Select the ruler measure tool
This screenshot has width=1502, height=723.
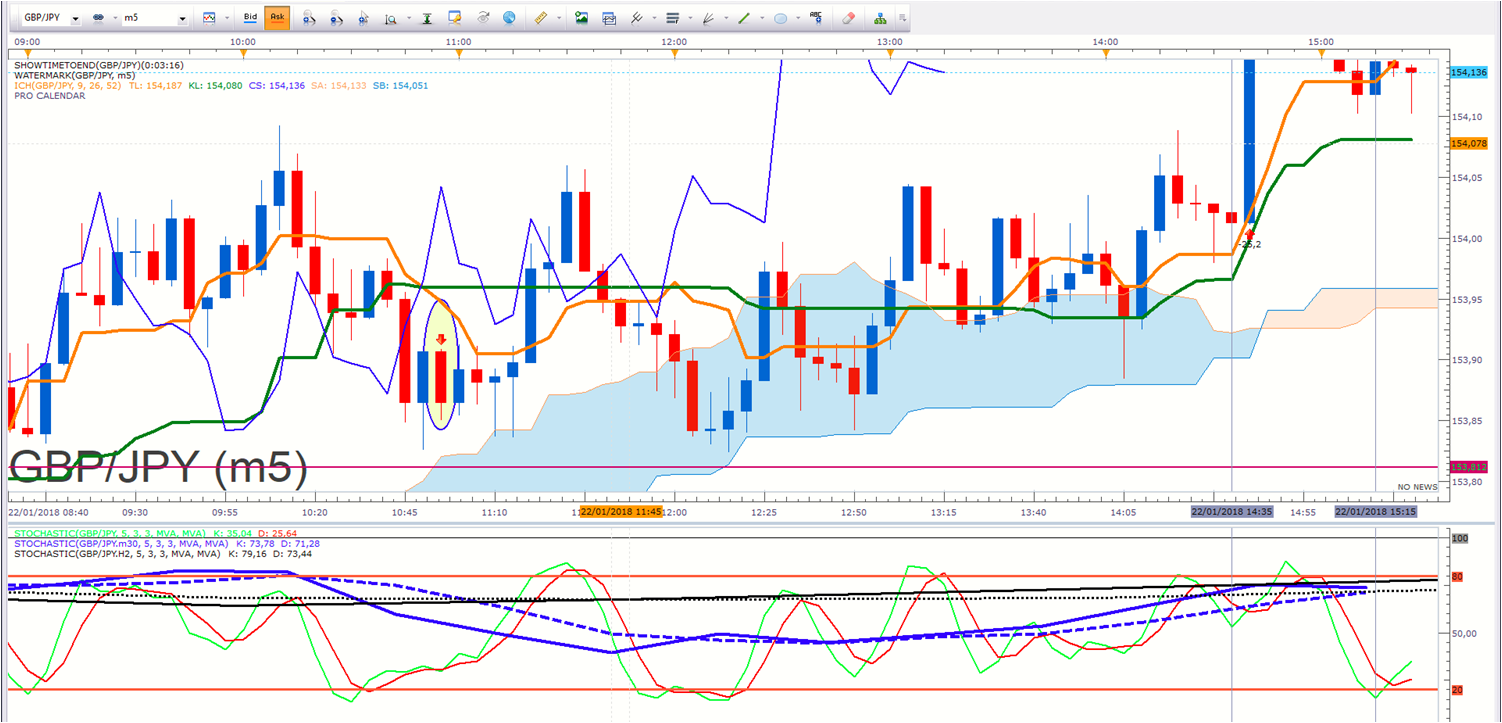coord(540,18)
